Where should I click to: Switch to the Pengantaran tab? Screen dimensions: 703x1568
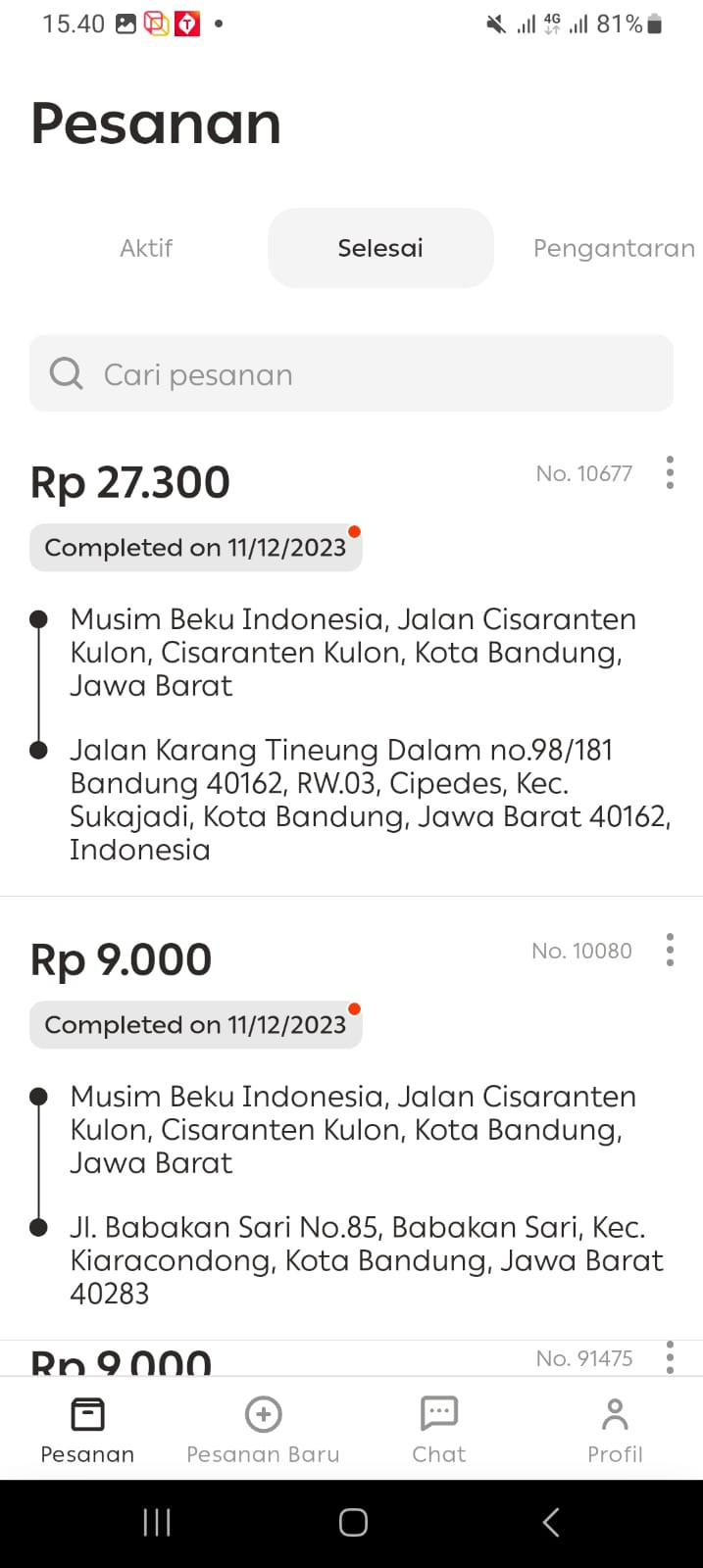coord(614,248)
